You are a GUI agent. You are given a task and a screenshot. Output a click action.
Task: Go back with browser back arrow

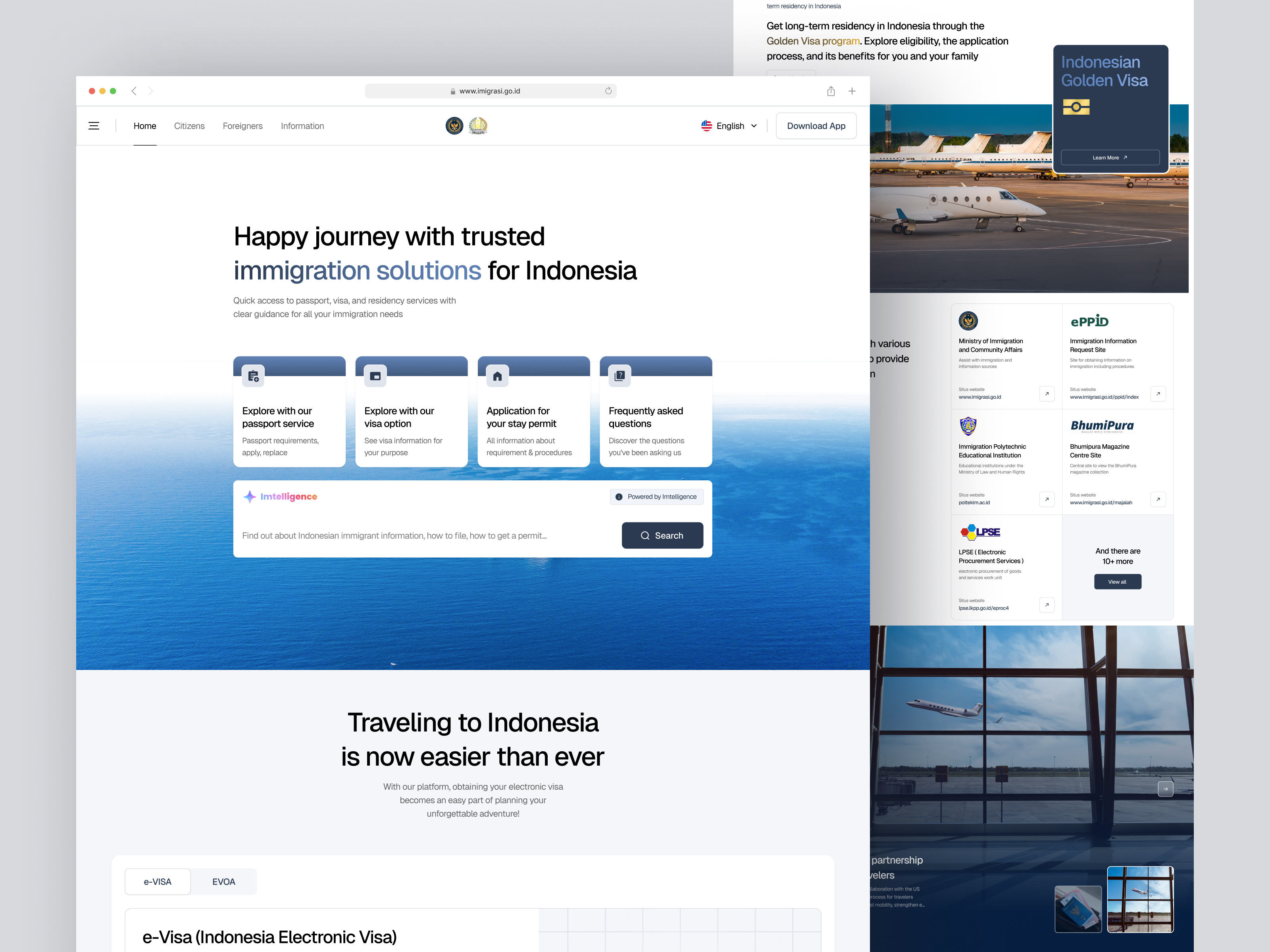click(x=134, y=91)
